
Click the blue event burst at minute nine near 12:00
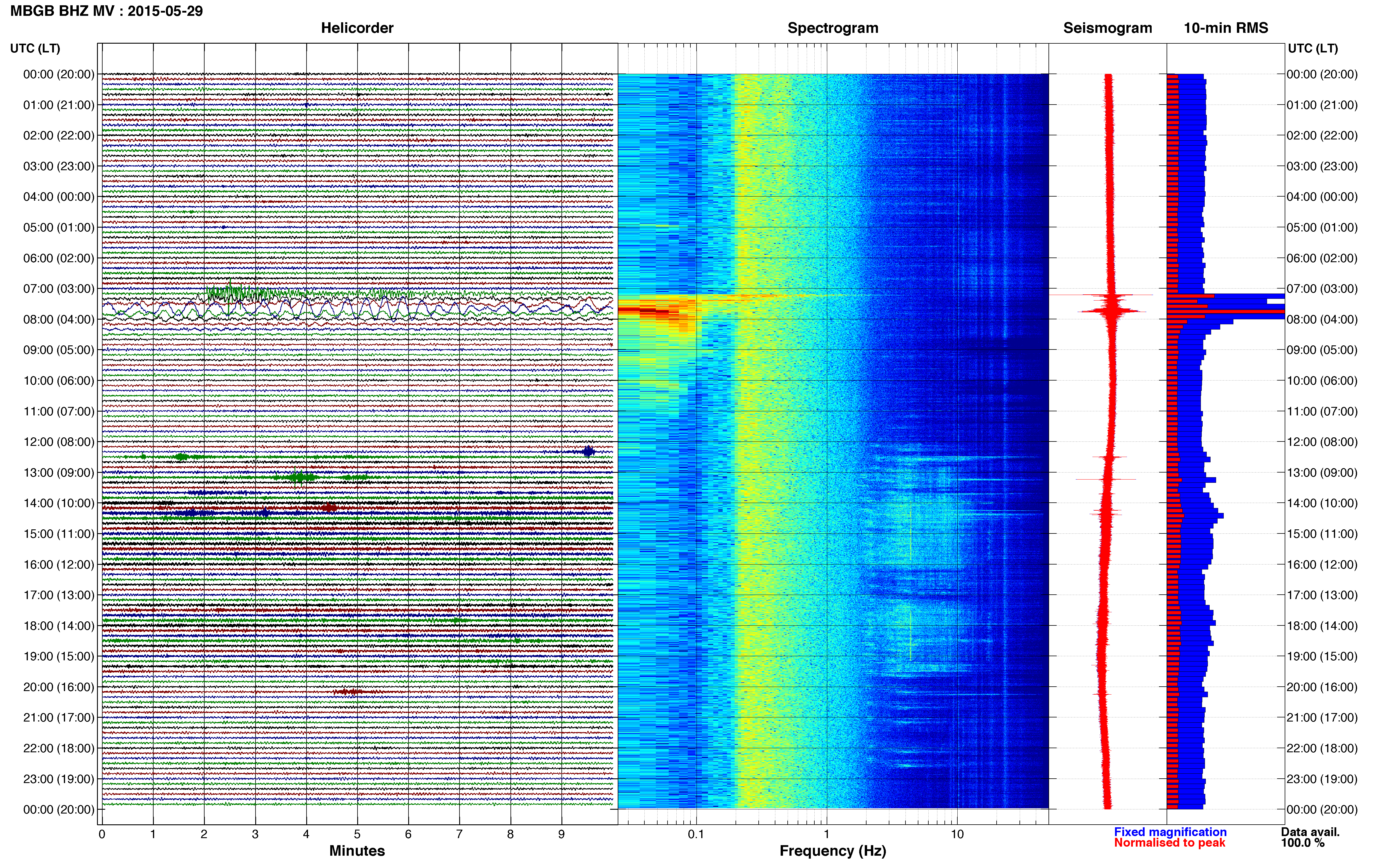tap(588, 451)
